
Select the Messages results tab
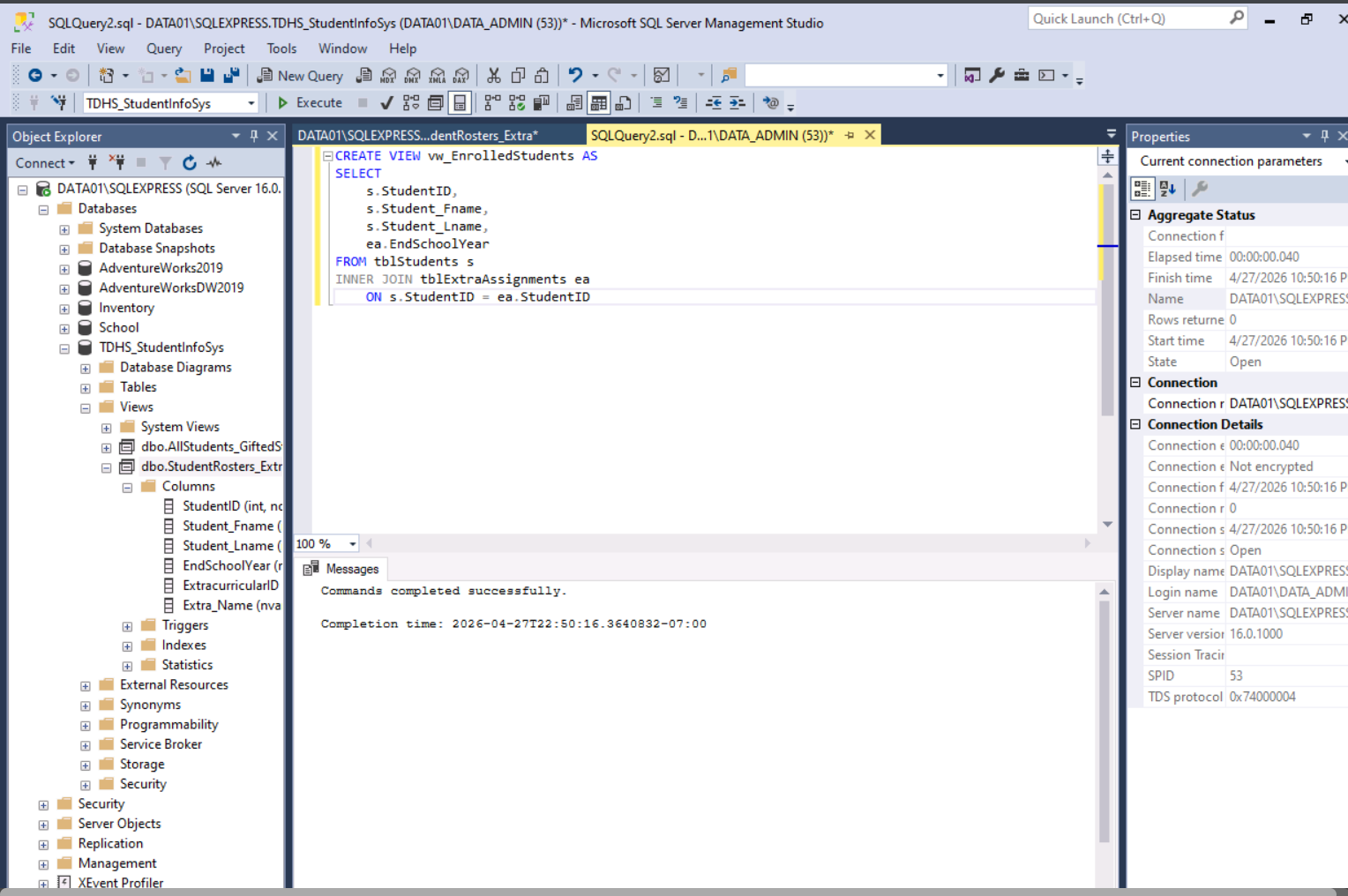point(341,569)
